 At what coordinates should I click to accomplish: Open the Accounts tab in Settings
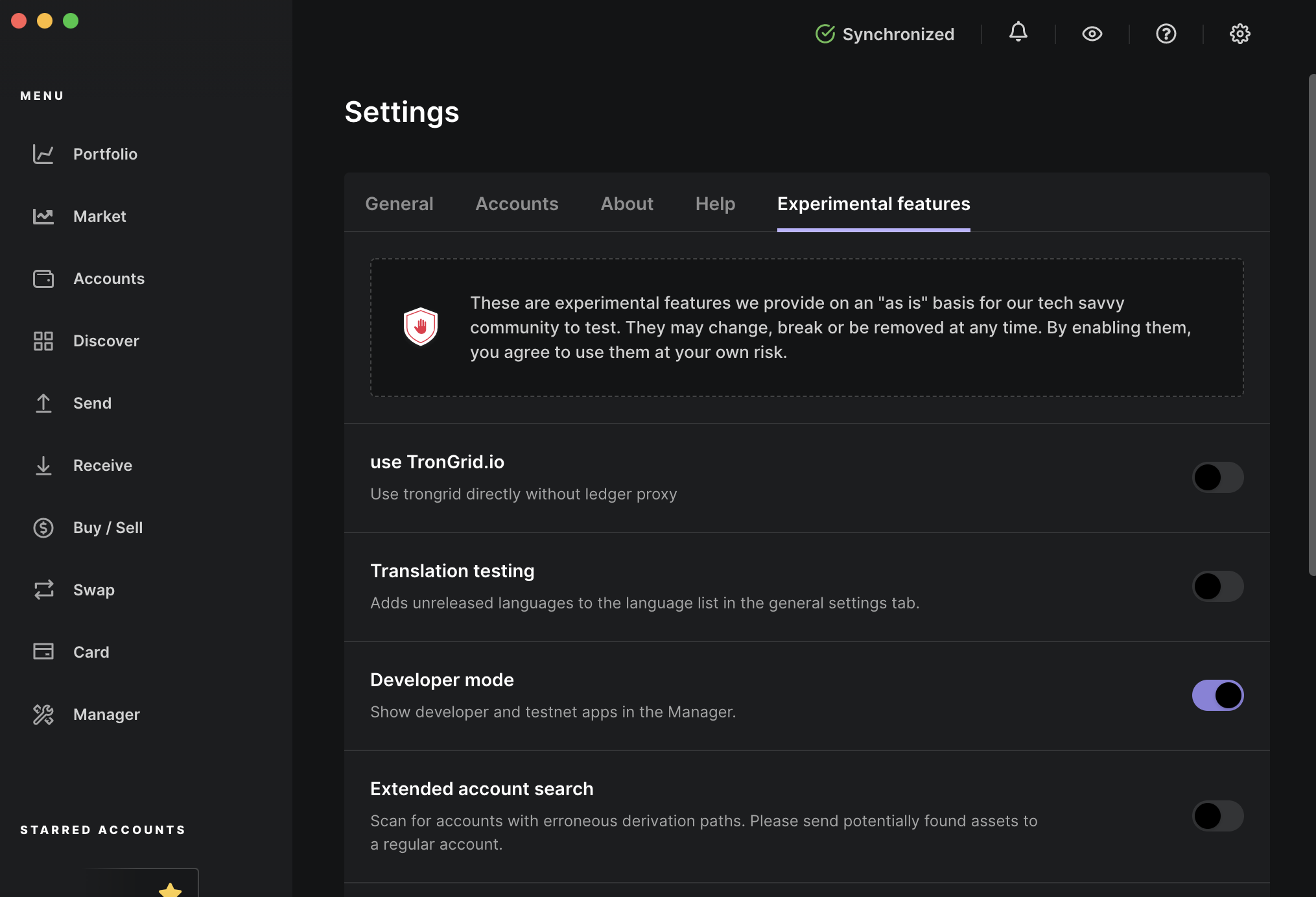tap(517, 203)
